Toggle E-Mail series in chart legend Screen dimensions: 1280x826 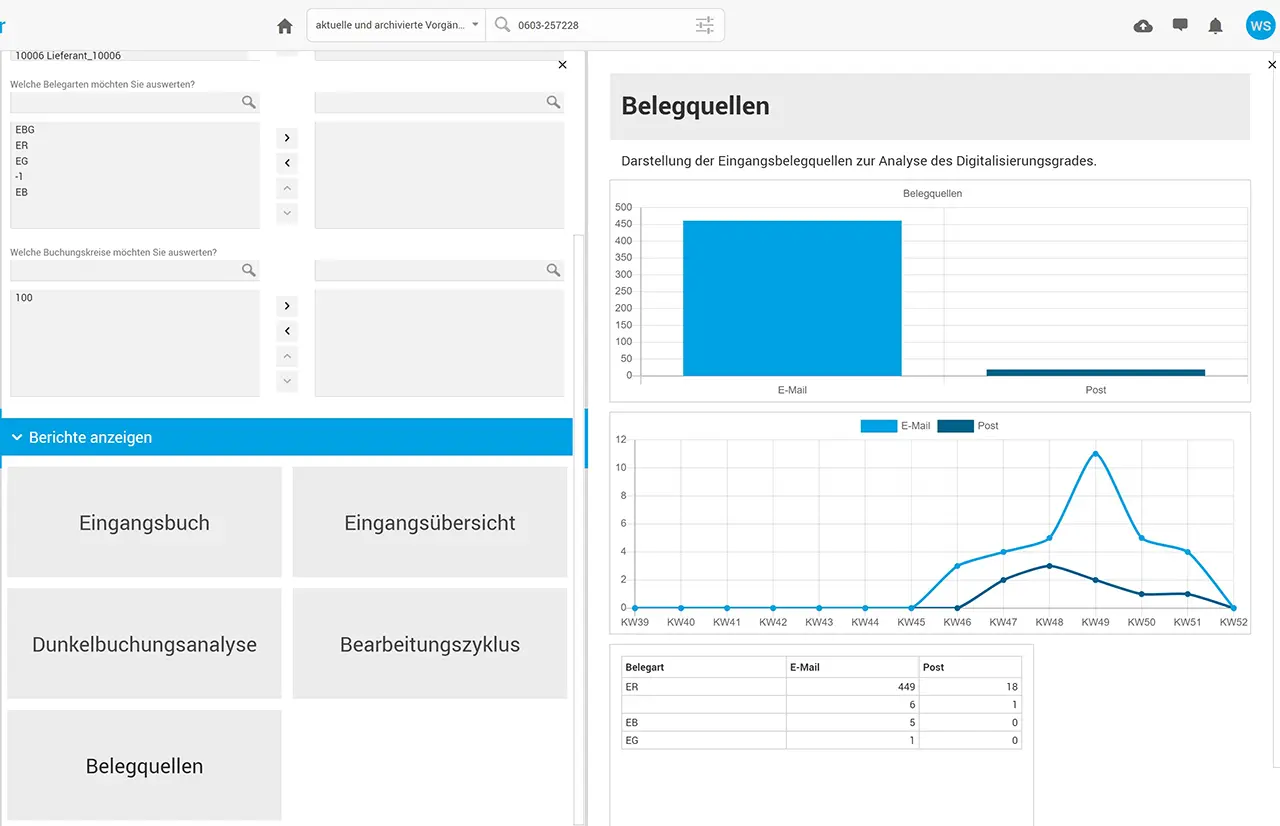[x=895, y=426]
